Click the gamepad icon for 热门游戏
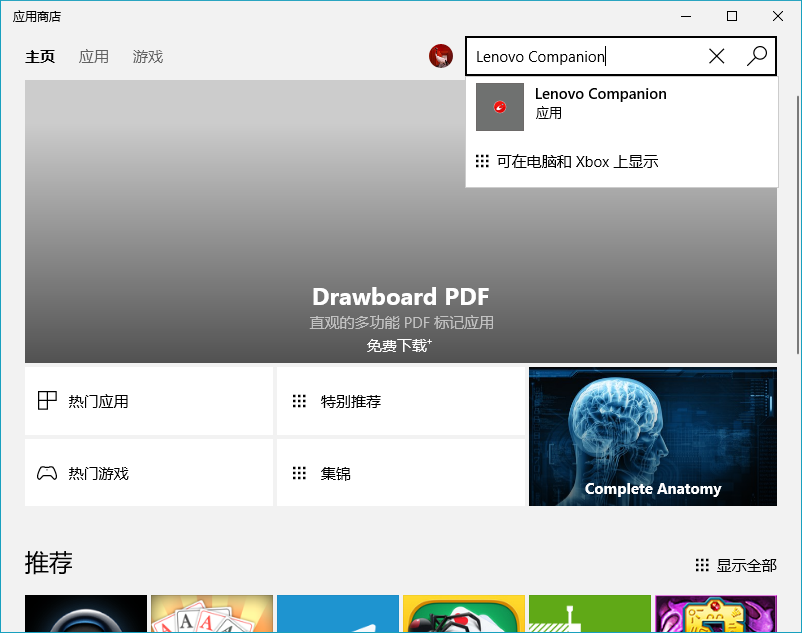Viewport: 802px width, 633px height. [x=47, y=473]
